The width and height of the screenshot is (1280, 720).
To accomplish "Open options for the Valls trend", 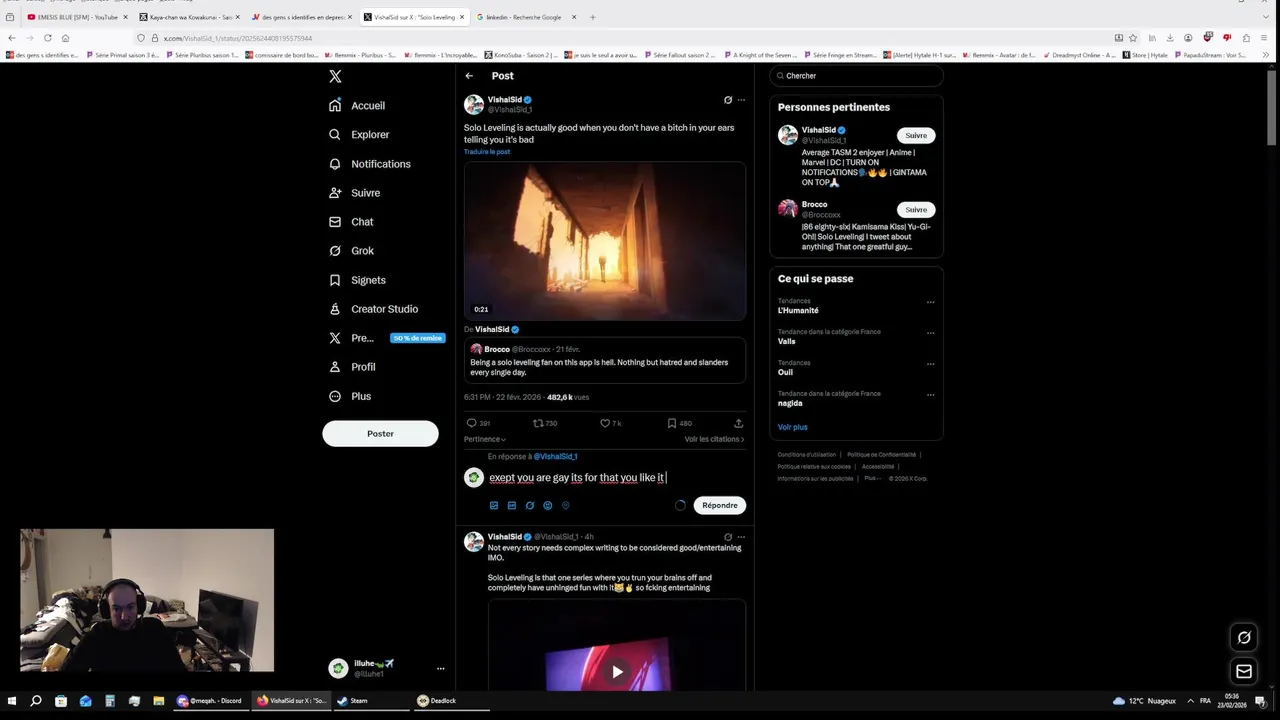I will (930, 333).
